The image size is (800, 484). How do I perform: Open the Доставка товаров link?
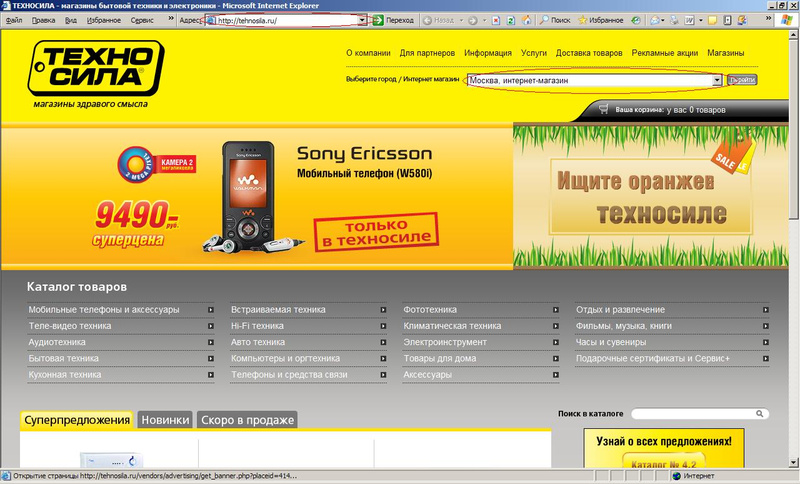[589, 53]
